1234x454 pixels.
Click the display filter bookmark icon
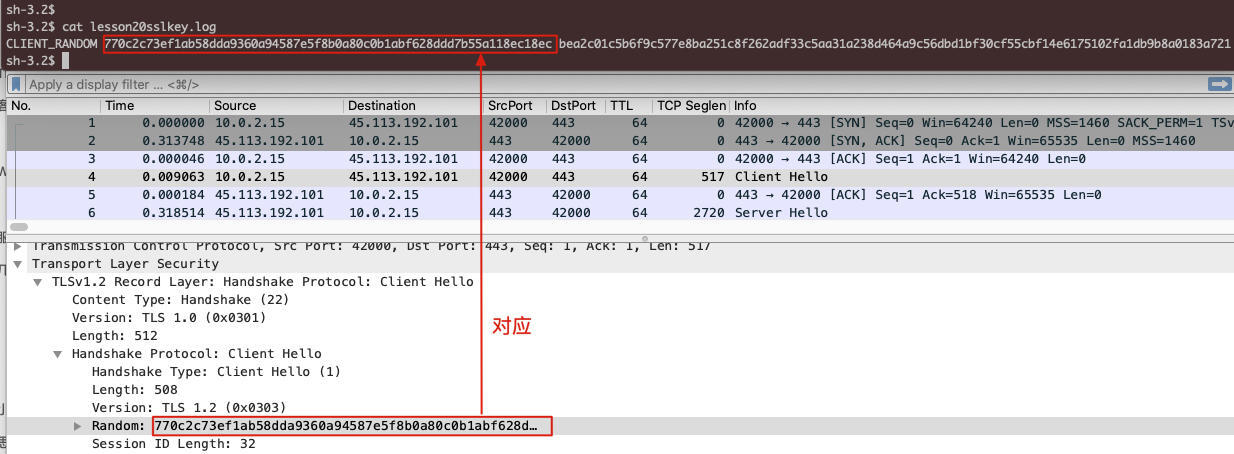click(x=18, y=85)
